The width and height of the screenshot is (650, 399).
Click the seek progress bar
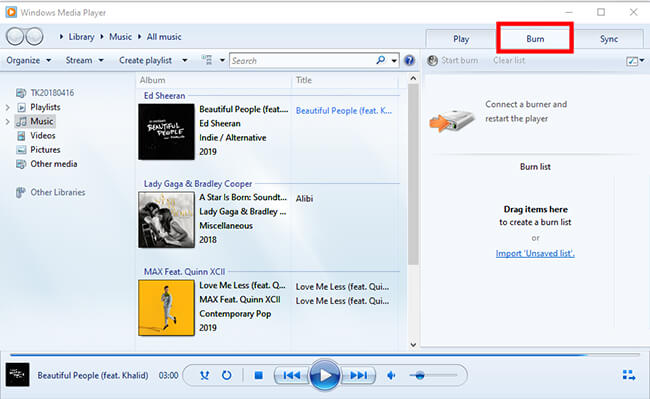pyautogui.click(x=325, y=355)
